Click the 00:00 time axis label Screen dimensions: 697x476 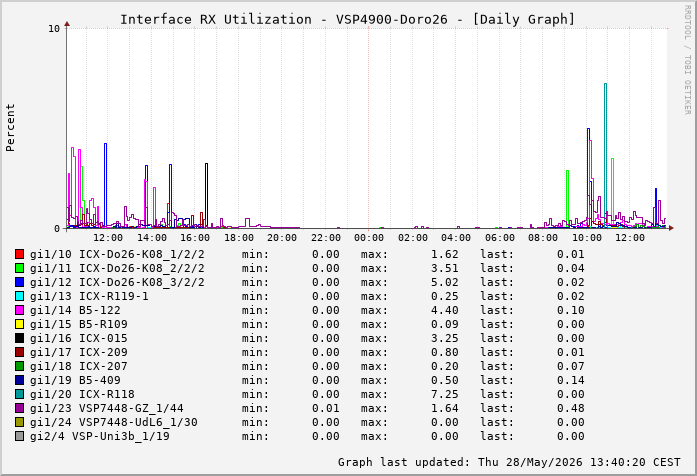coord(369,238)
